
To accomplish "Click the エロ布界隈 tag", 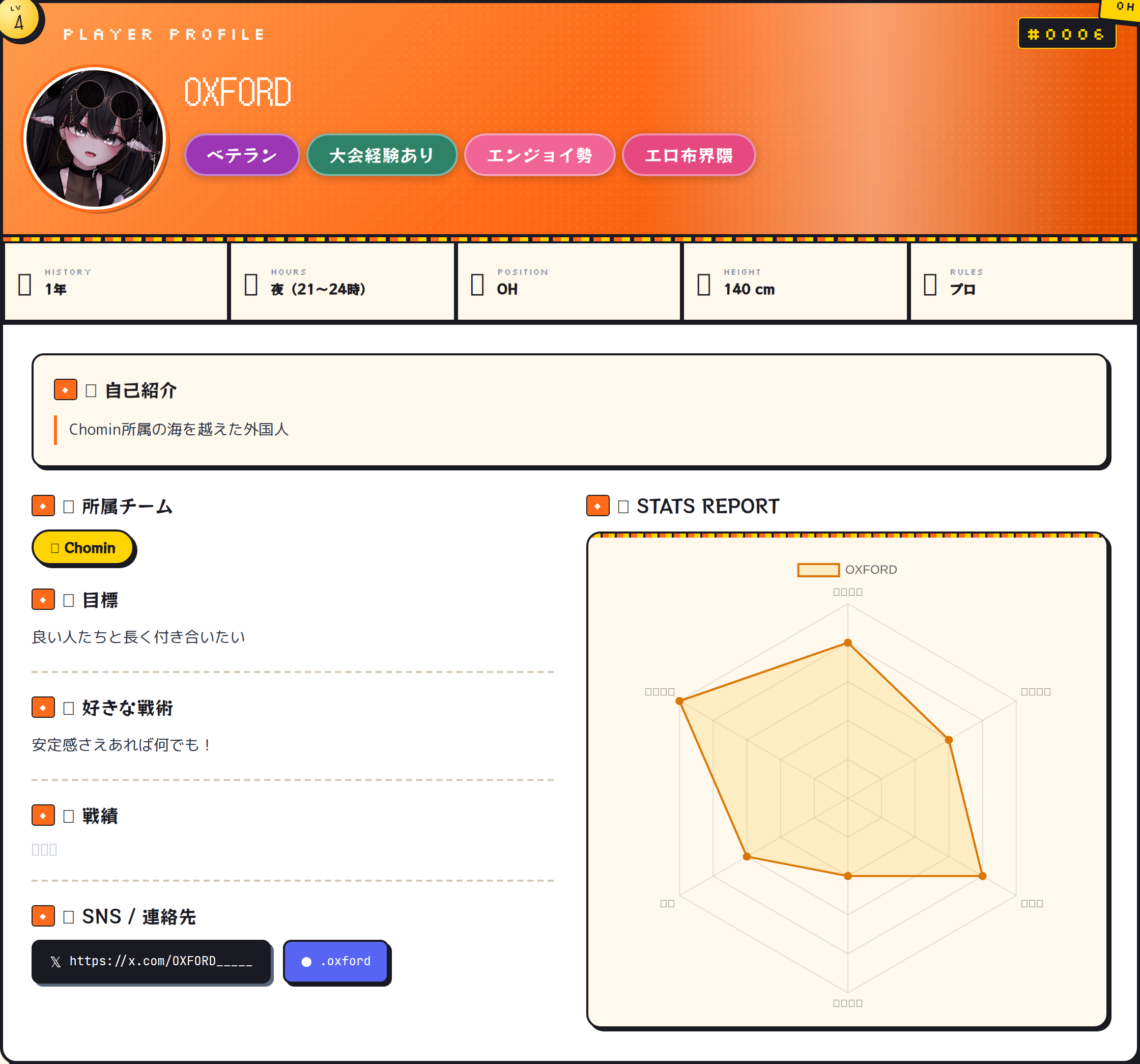I will click(x=688, y=155).
